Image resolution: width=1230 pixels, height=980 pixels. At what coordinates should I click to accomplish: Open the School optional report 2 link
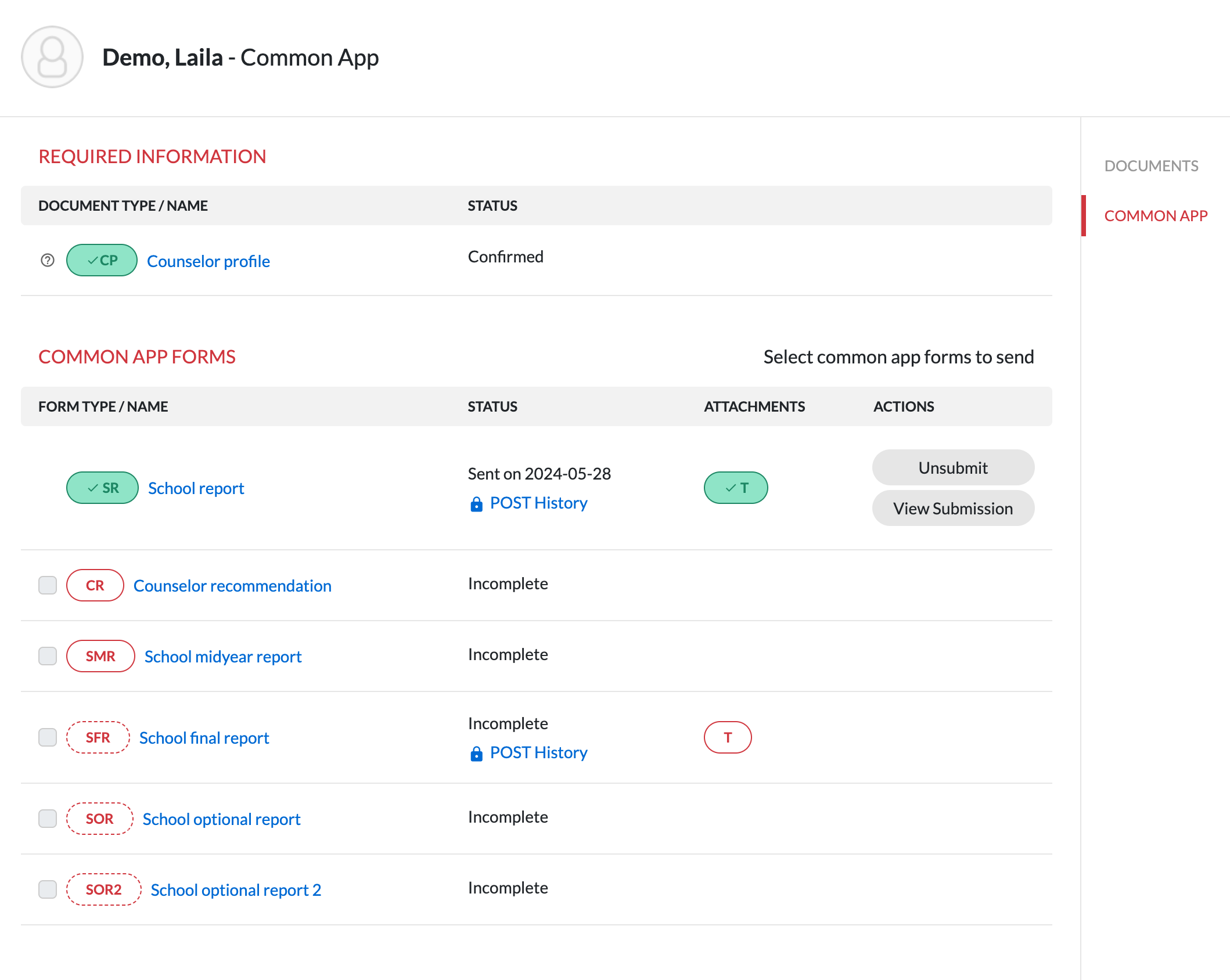pyautogui.click(x=236, y=890)
